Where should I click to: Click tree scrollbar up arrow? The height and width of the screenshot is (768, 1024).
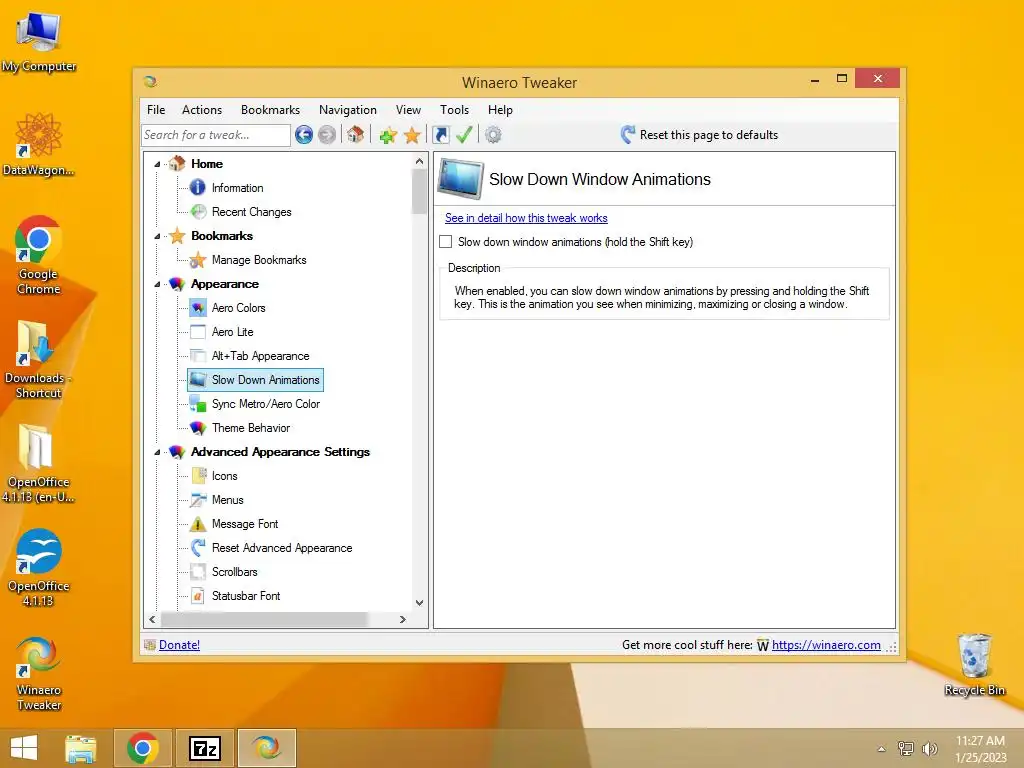tap(419, 161)
